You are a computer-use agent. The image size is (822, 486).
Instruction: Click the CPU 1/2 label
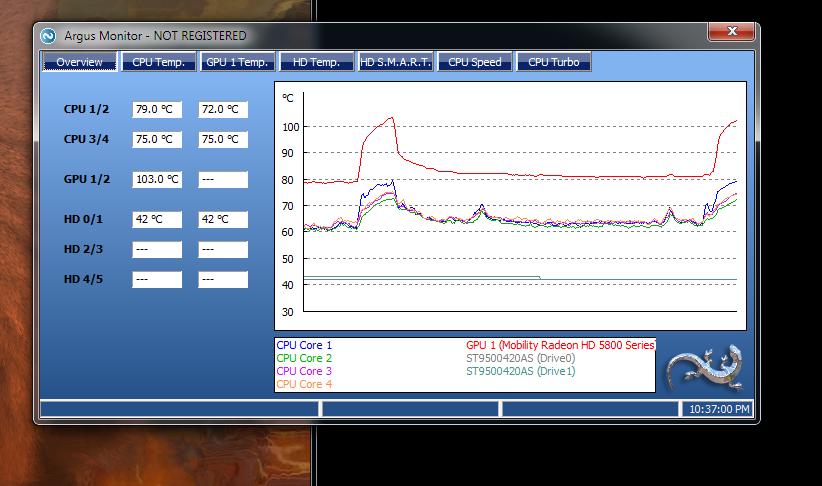[x=86, y=109]
